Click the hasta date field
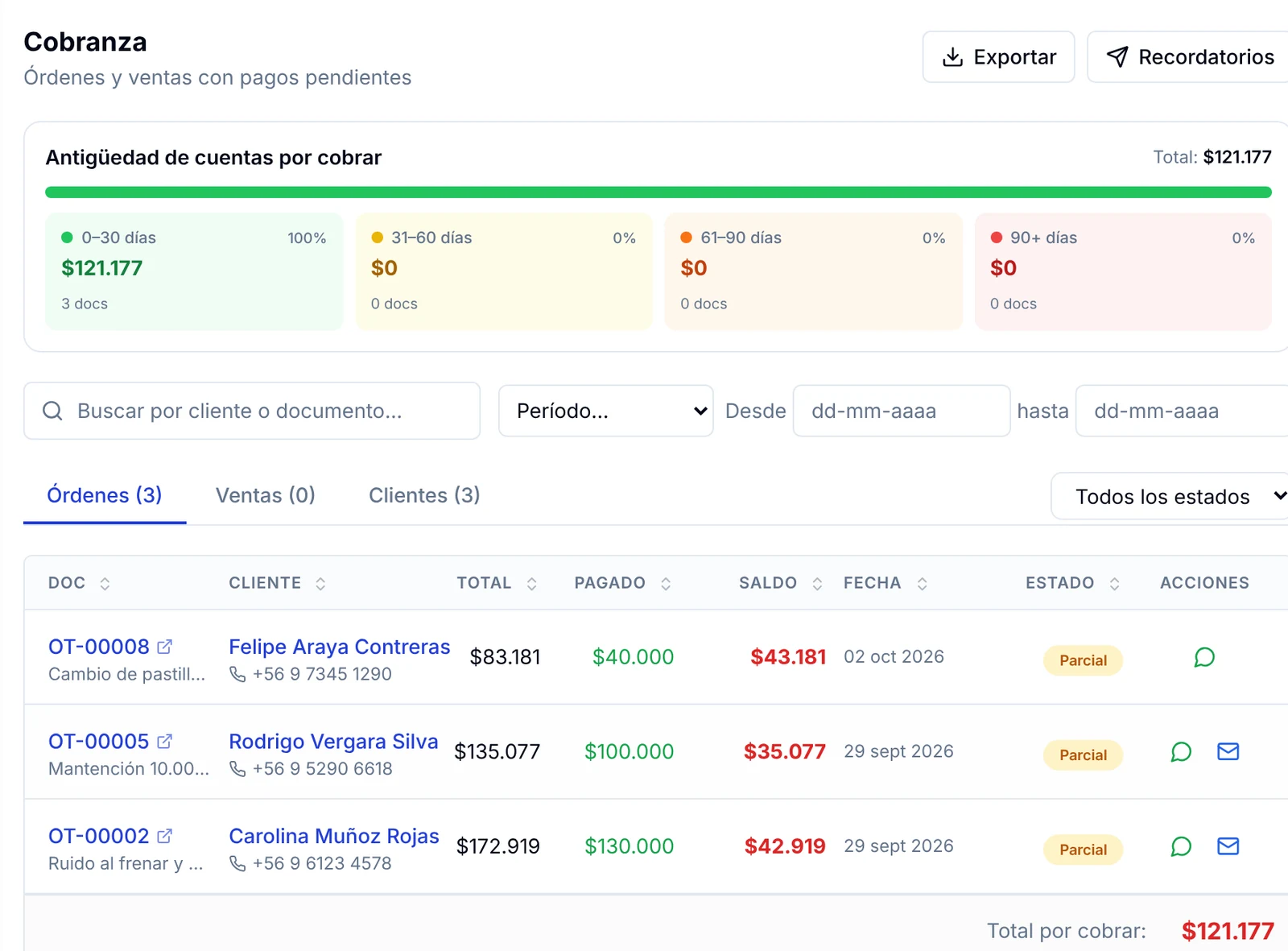The width and height of the screenshot is (1288, 951). pyautogui.click(x=1183, y=411)
